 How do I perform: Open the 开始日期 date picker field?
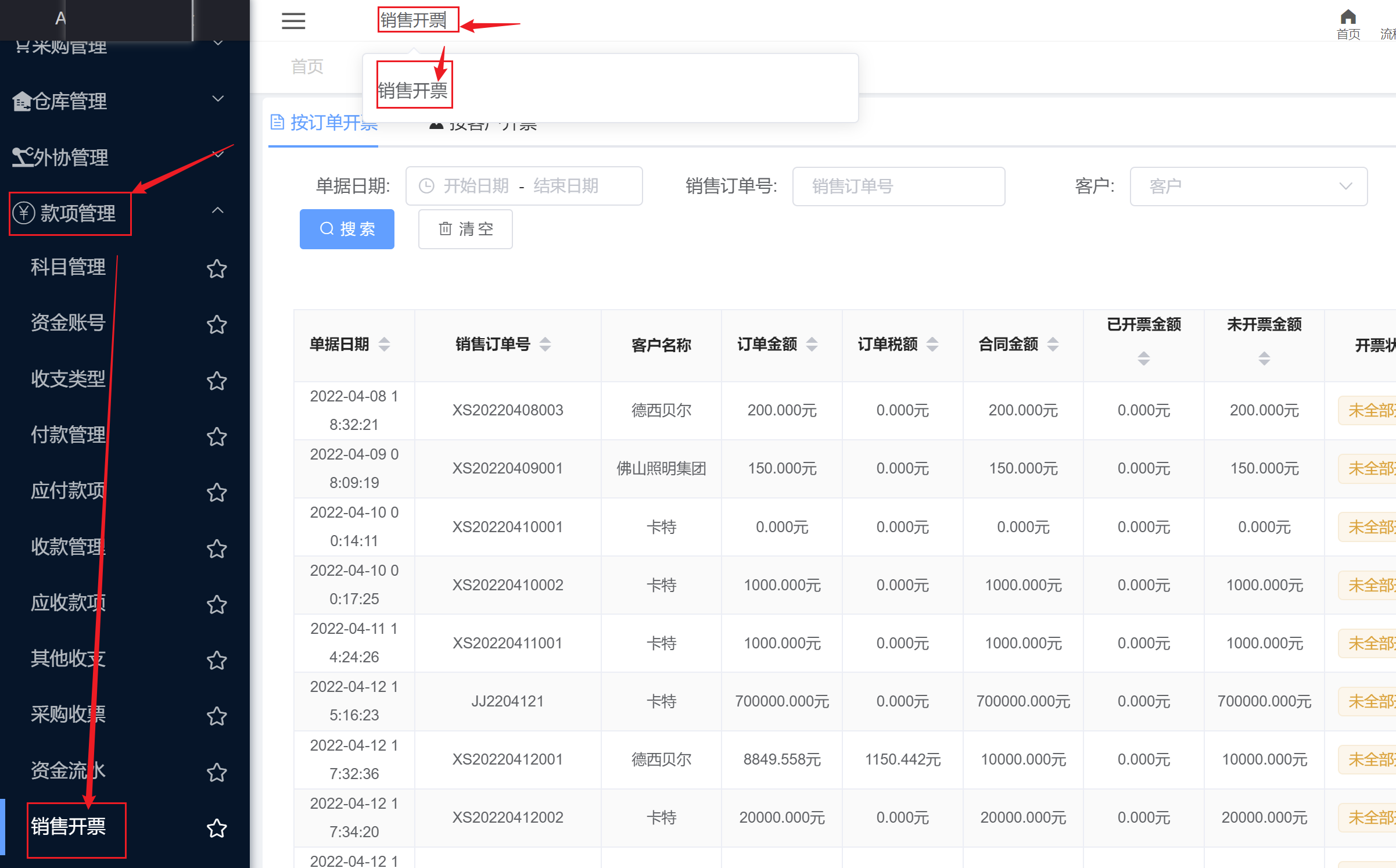click(x=476, y=186)
